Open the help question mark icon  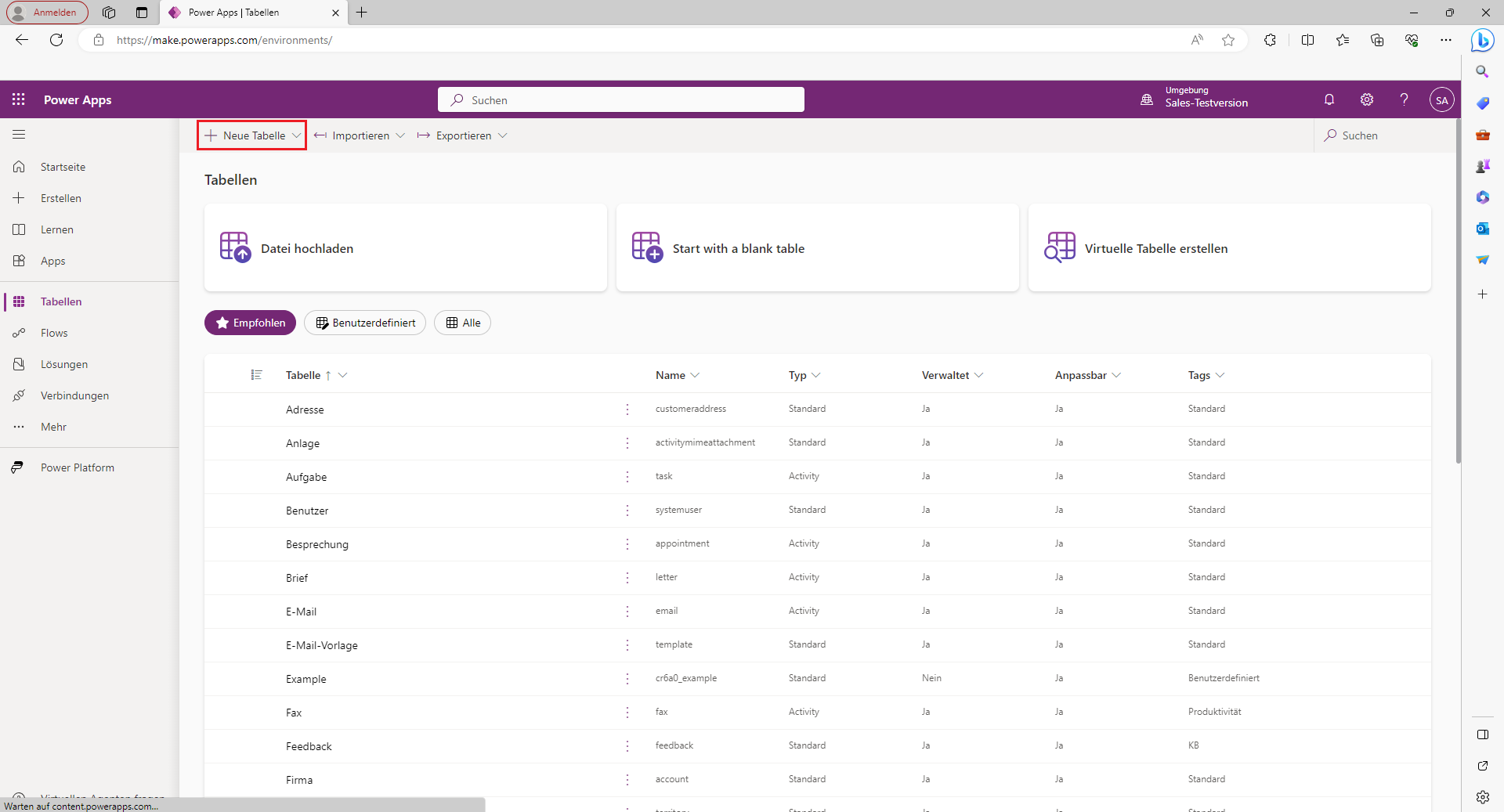[x=1405, y=99]
